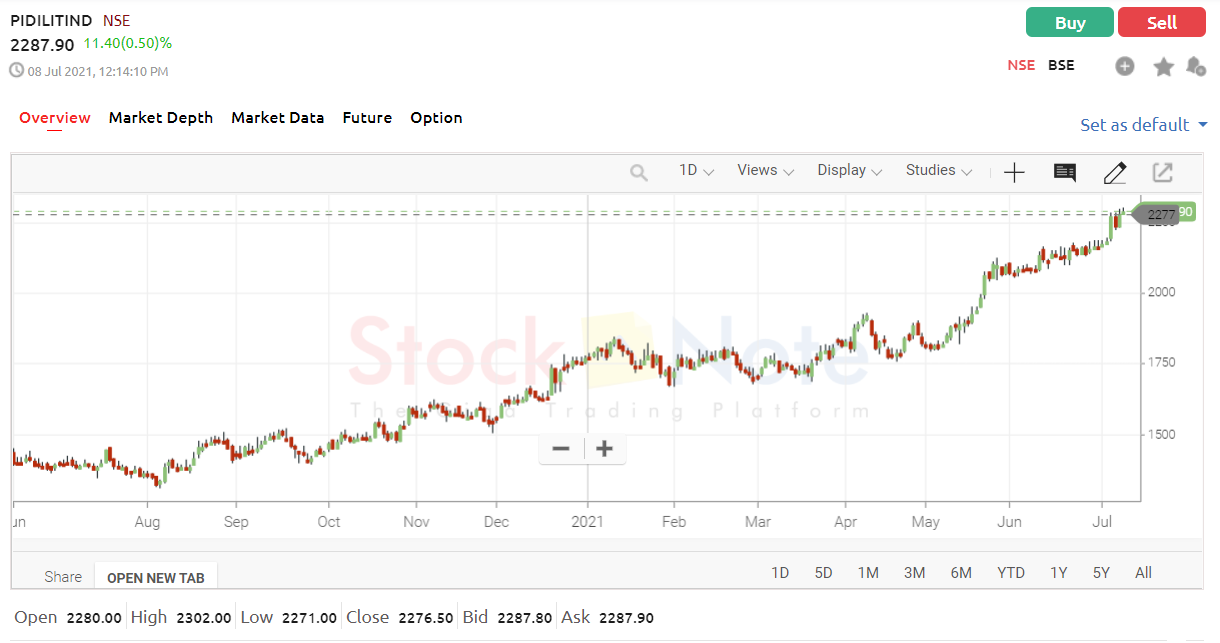Activate the pencil drawing tool
This screenshot has width=1220, height=643.
click(1115, 173)
